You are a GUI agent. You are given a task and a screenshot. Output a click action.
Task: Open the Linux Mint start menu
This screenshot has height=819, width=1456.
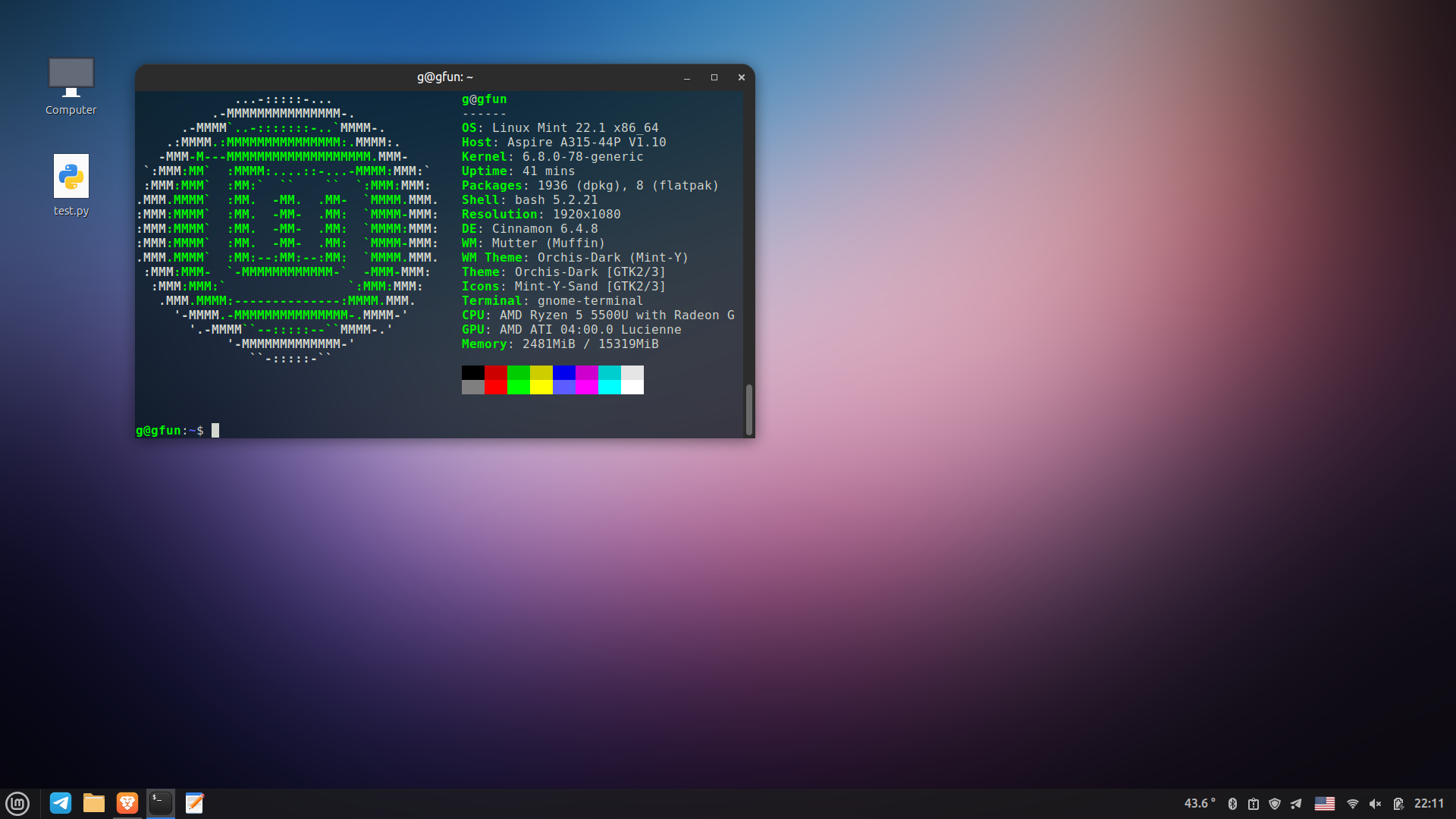pos(17,803)
